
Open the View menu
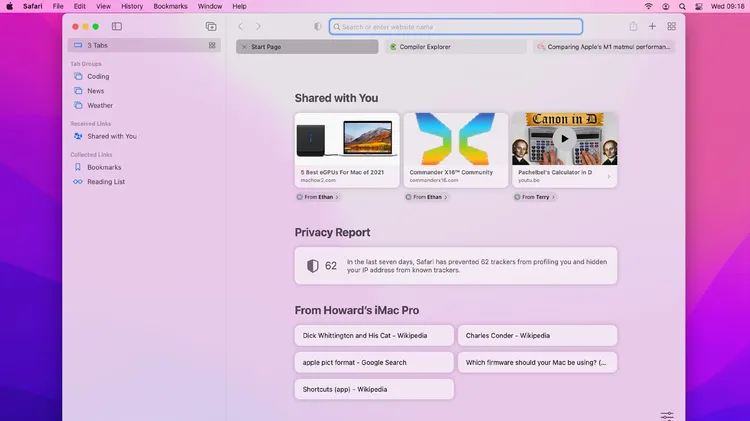tap(103, 6)
